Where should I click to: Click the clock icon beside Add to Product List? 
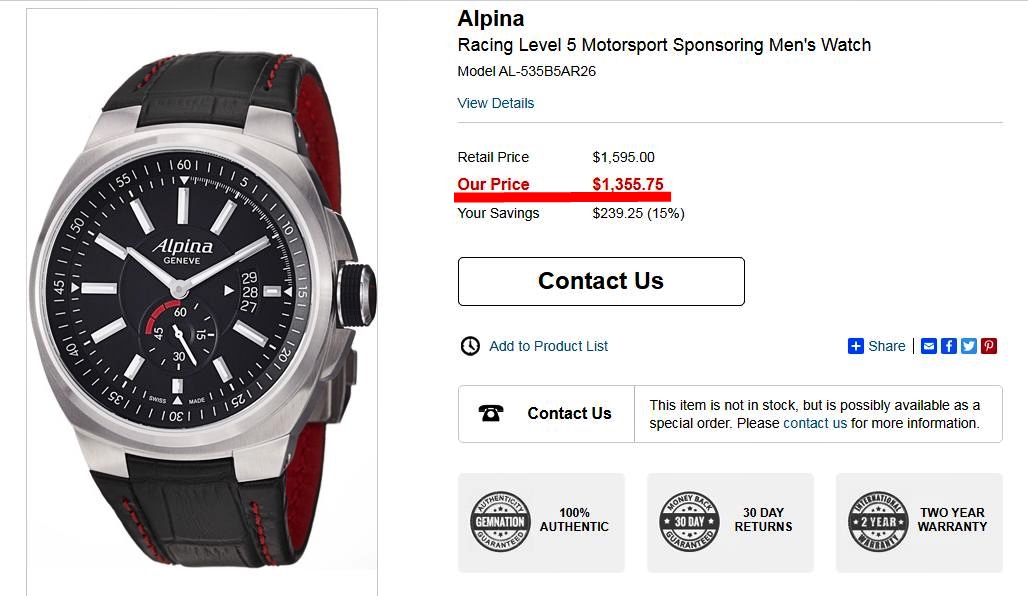tap(470, 346)
